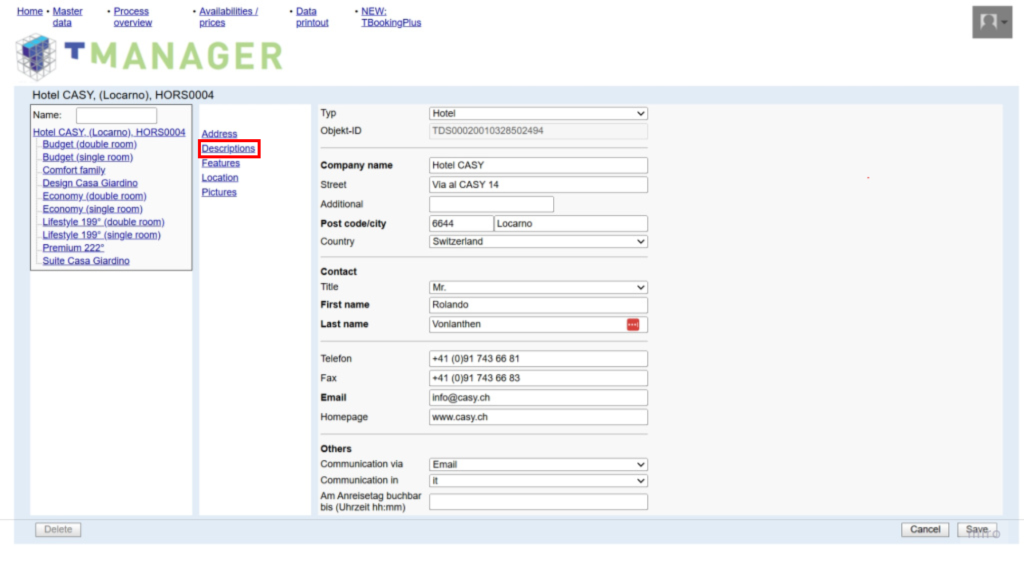
Task: Open Data printout menu item
Action: coord(312,17)
